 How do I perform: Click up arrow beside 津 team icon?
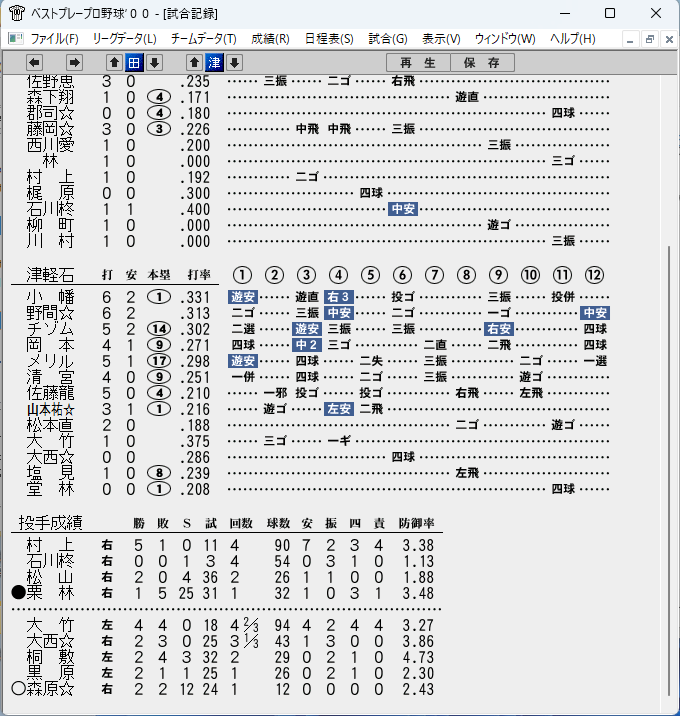tap(194, 63)
